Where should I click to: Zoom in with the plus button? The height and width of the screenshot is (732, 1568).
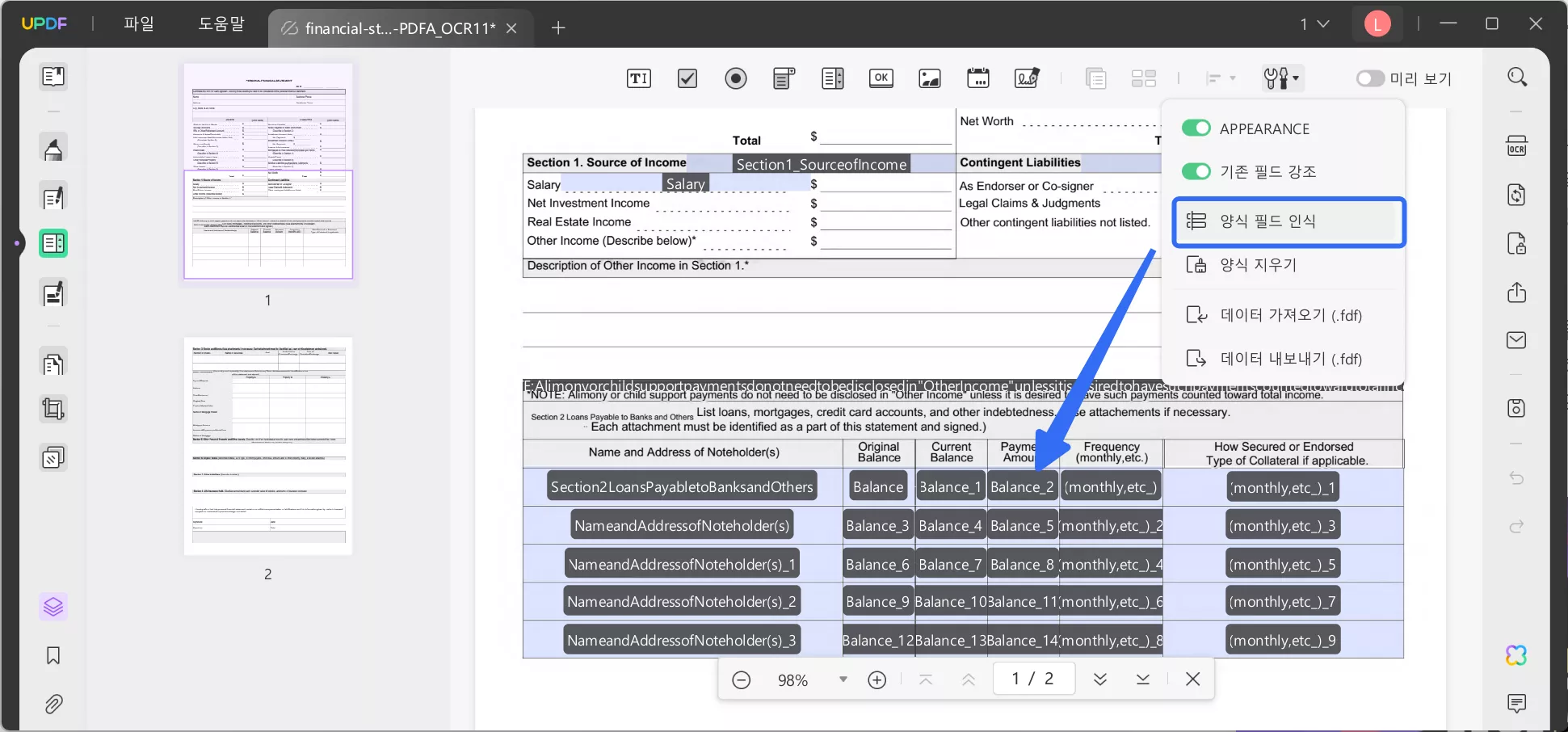877,680
